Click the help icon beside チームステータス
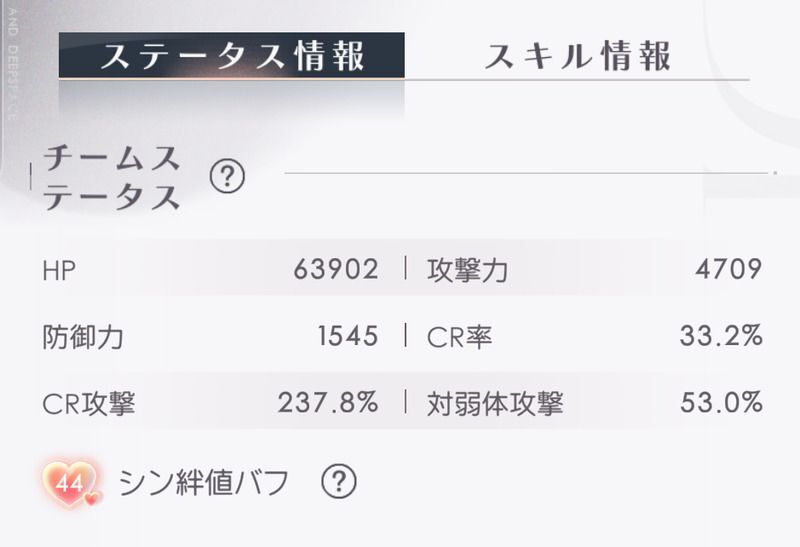800x547 pixels. [228, 178]
